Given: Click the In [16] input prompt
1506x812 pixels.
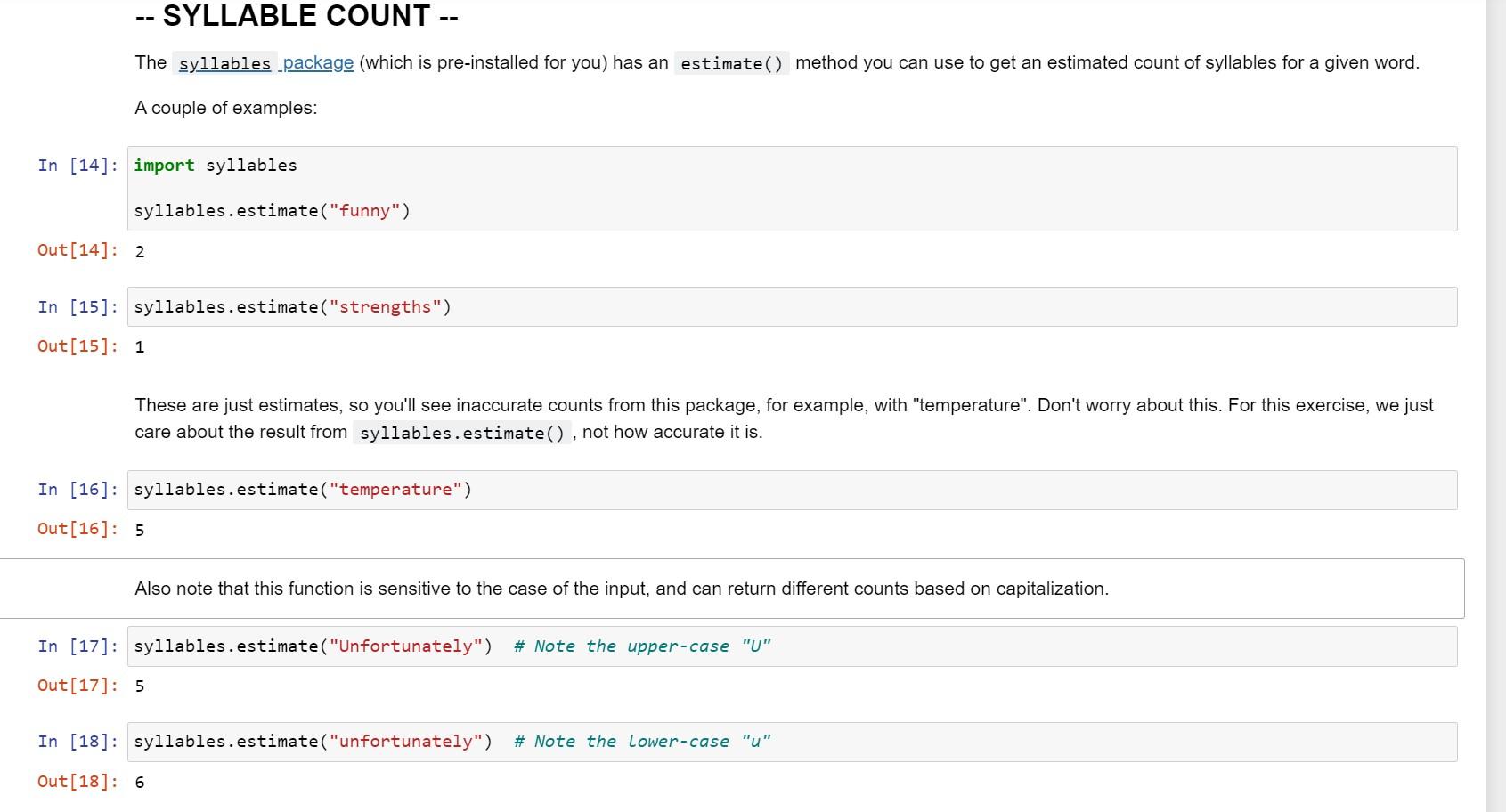Looking at the screenshot, I should click(78, 490).
